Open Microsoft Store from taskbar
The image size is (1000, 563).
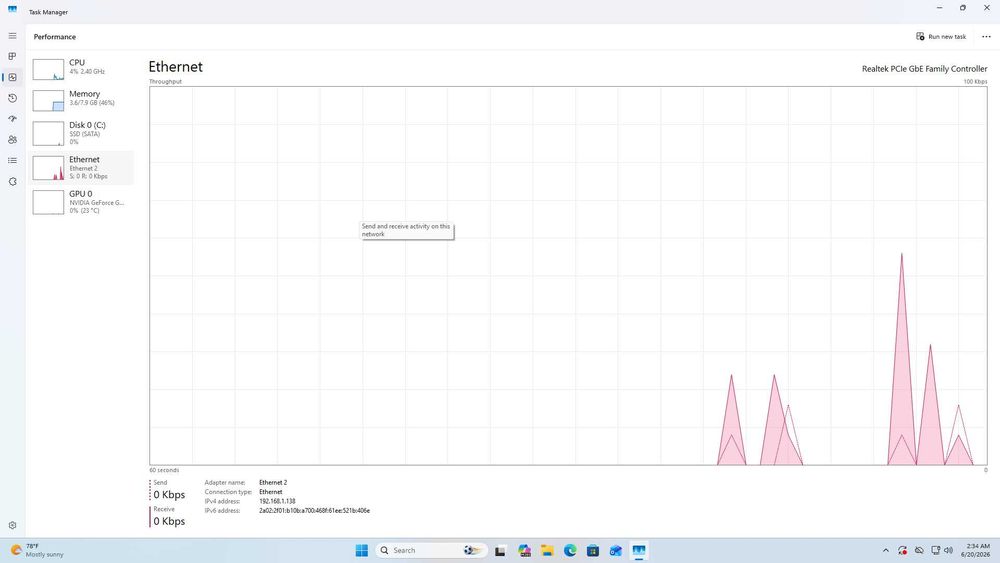click(x=592, y=550)
